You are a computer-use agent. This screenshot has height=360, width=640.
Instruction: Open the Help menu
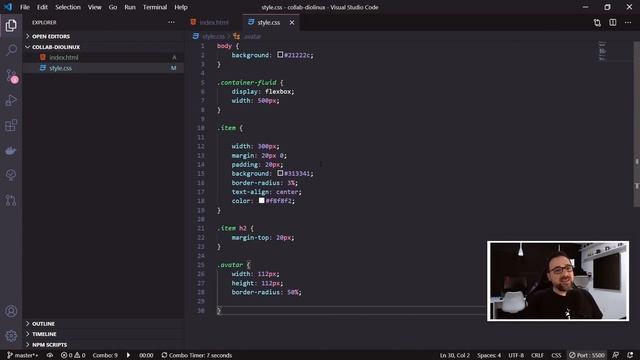[181, 7]
